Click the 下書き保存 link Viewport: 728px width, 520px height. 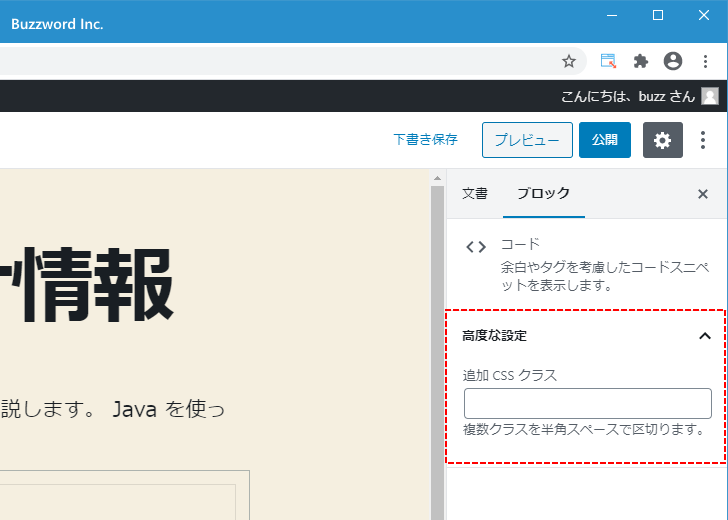pyautogui.click(x=425, y=140)
